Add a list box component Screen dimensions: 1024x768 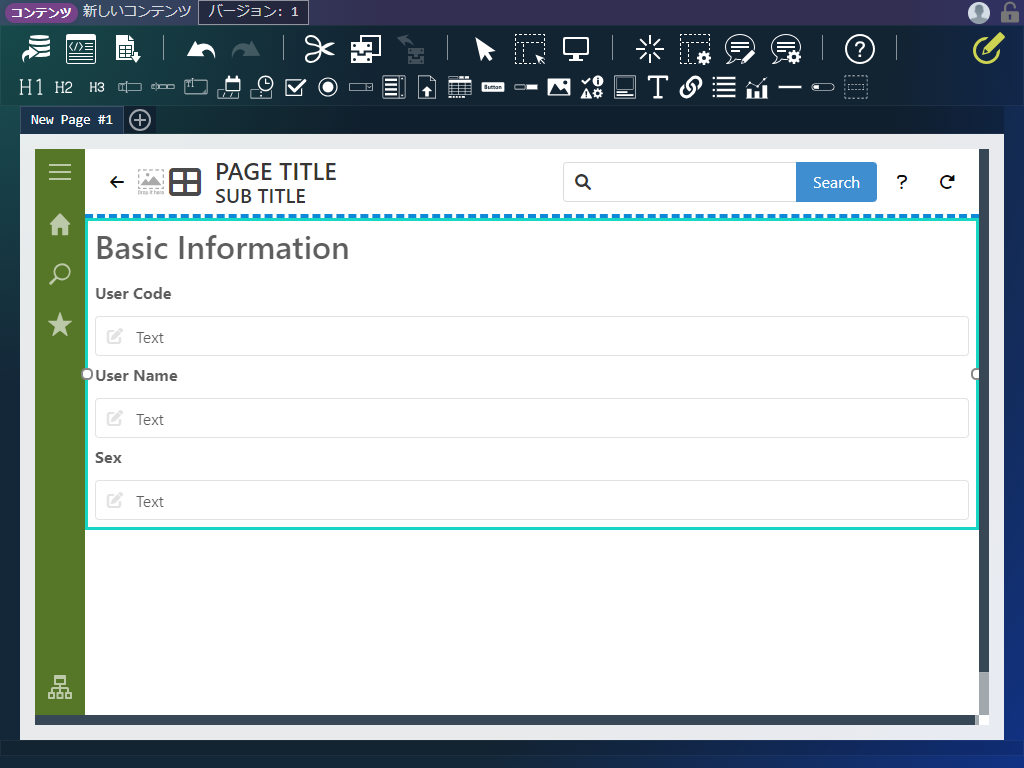click(394, 87)
